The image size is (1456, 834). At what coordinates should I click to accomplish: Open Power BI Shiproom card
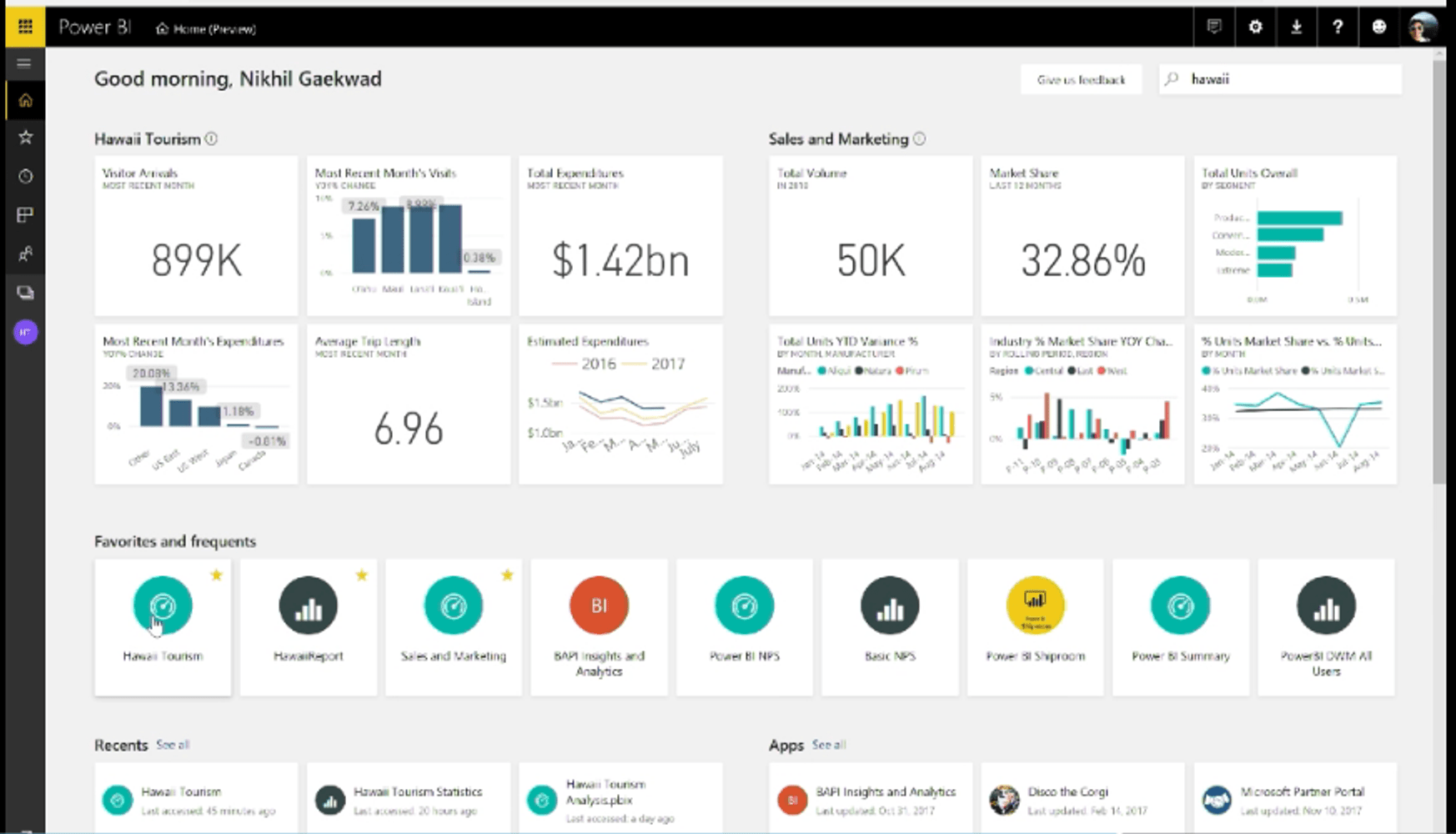1036,627
